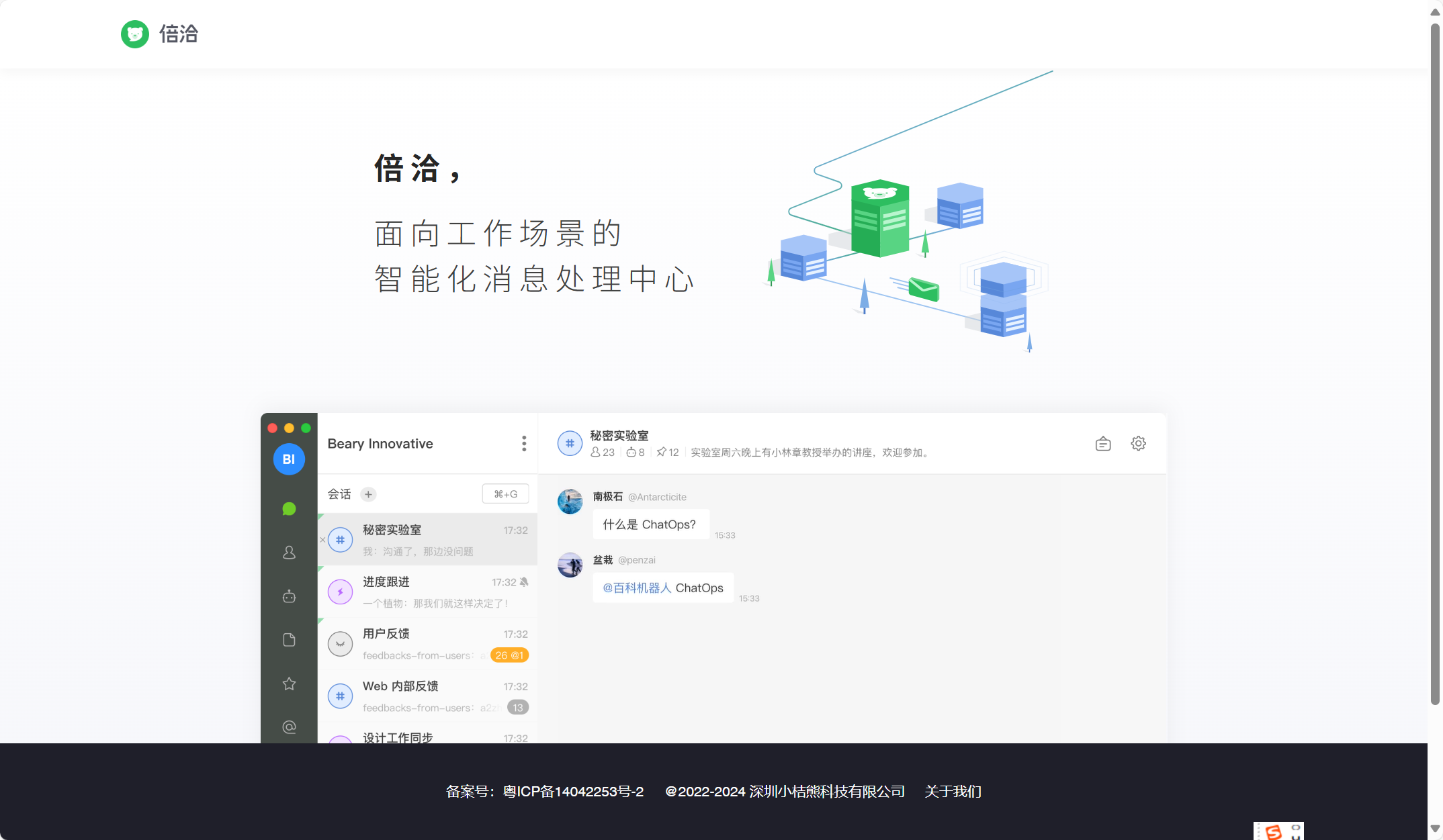Click the pin icon showing 12 pins
1443x840 pixels.
pos(668,452)
